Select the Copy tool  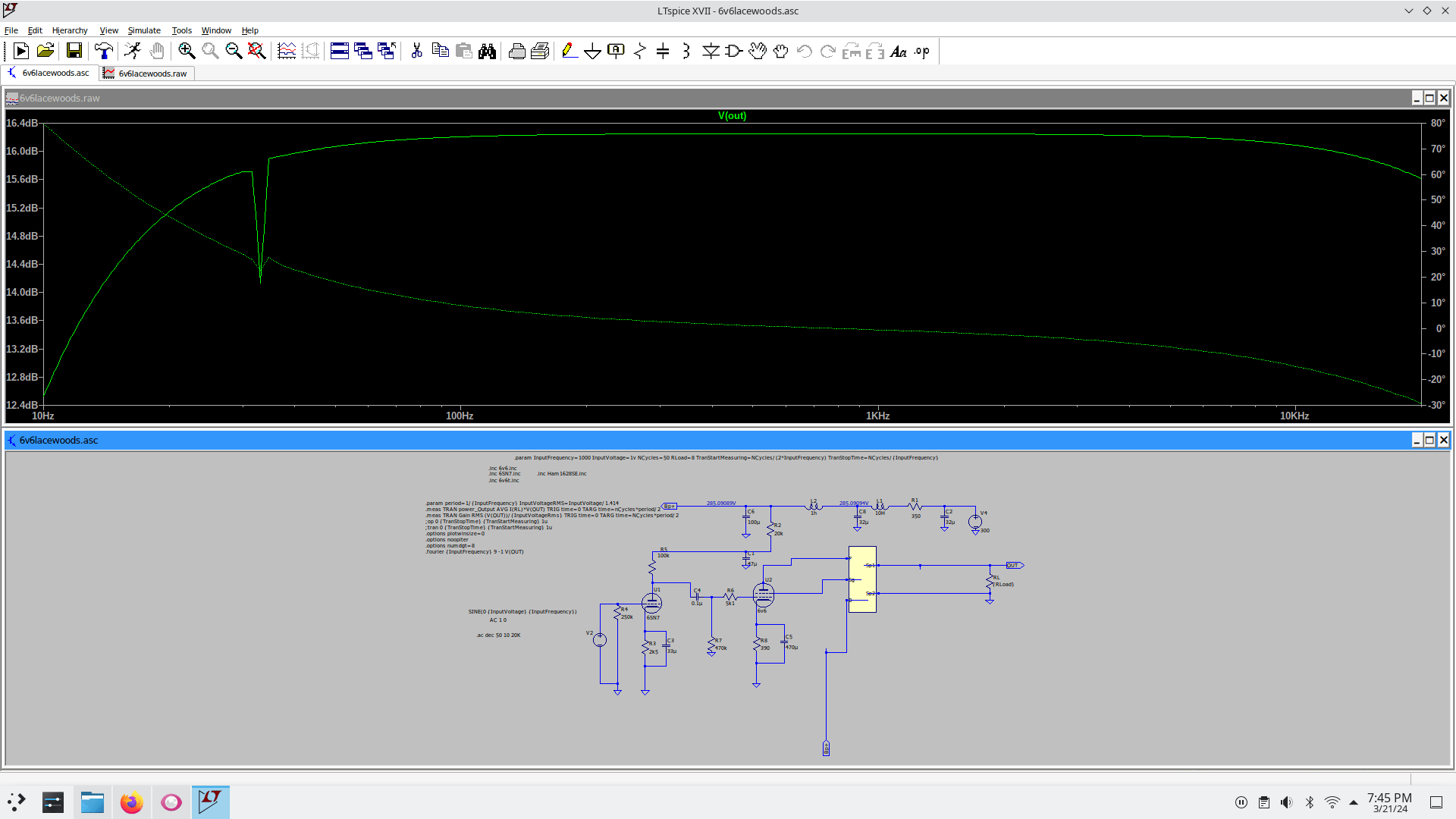click(x=440, y=51)
